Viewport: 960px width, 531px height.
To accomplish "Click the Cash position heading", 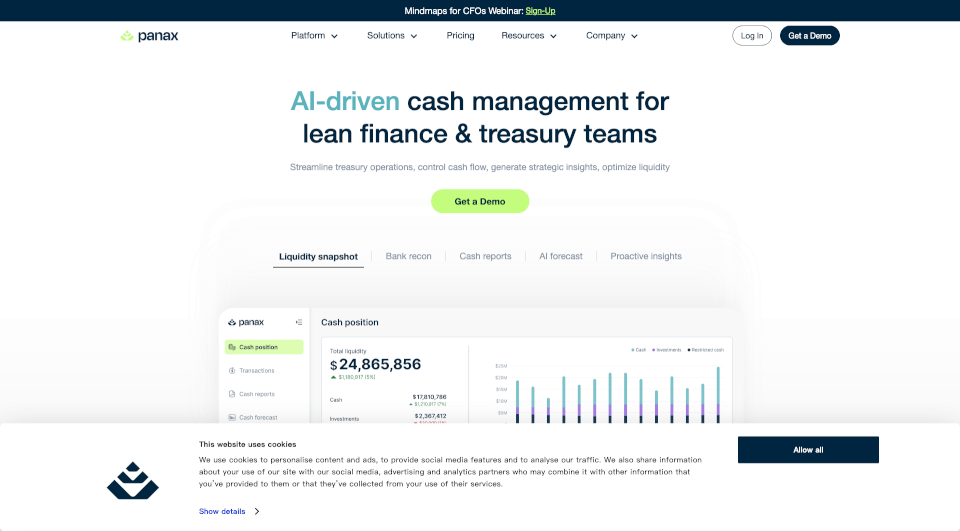I will click(x=350, y=322).
